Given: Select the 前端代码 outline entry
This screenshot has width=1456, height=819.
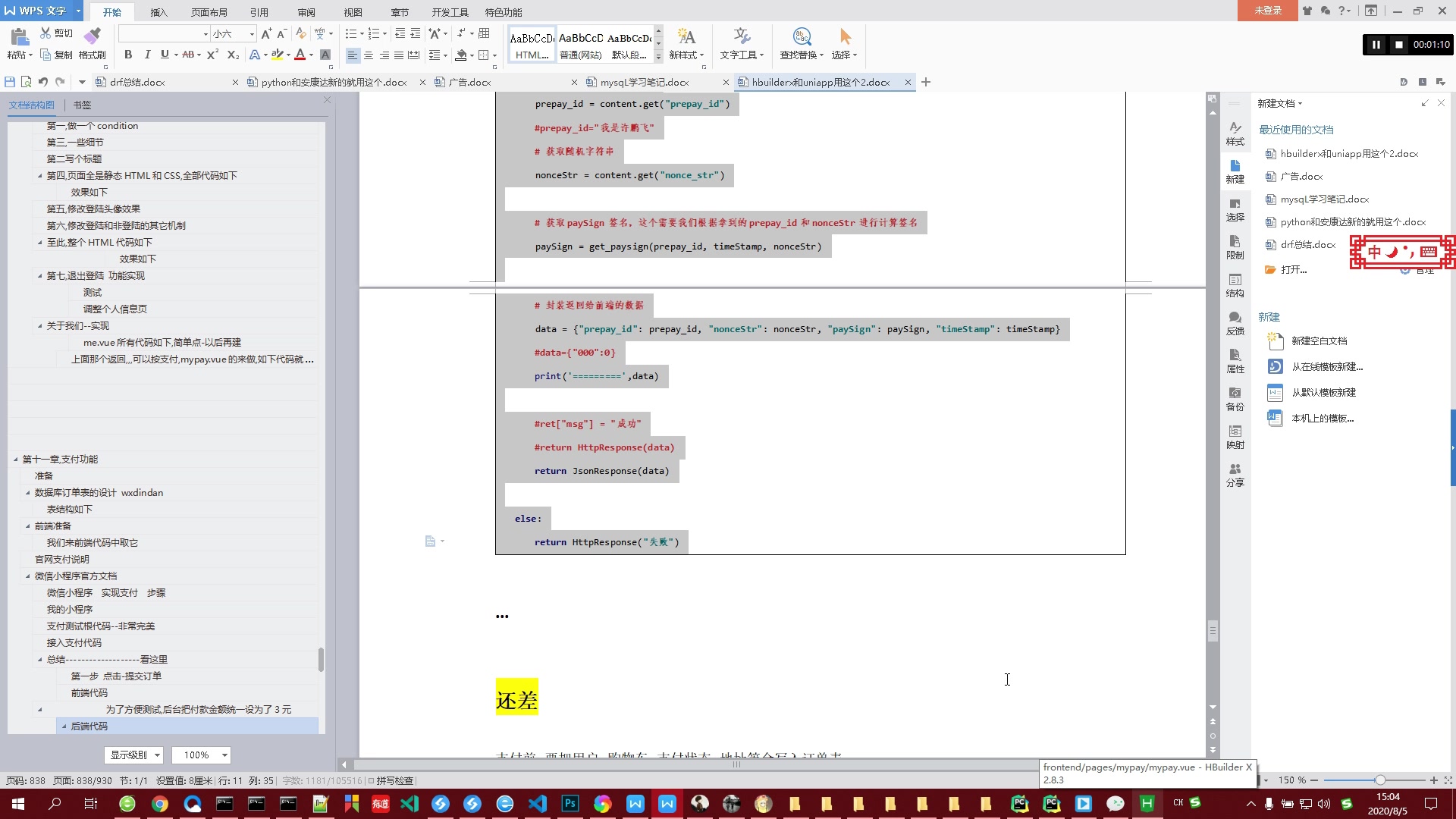Looking at the screenshot, I should 89,693.
